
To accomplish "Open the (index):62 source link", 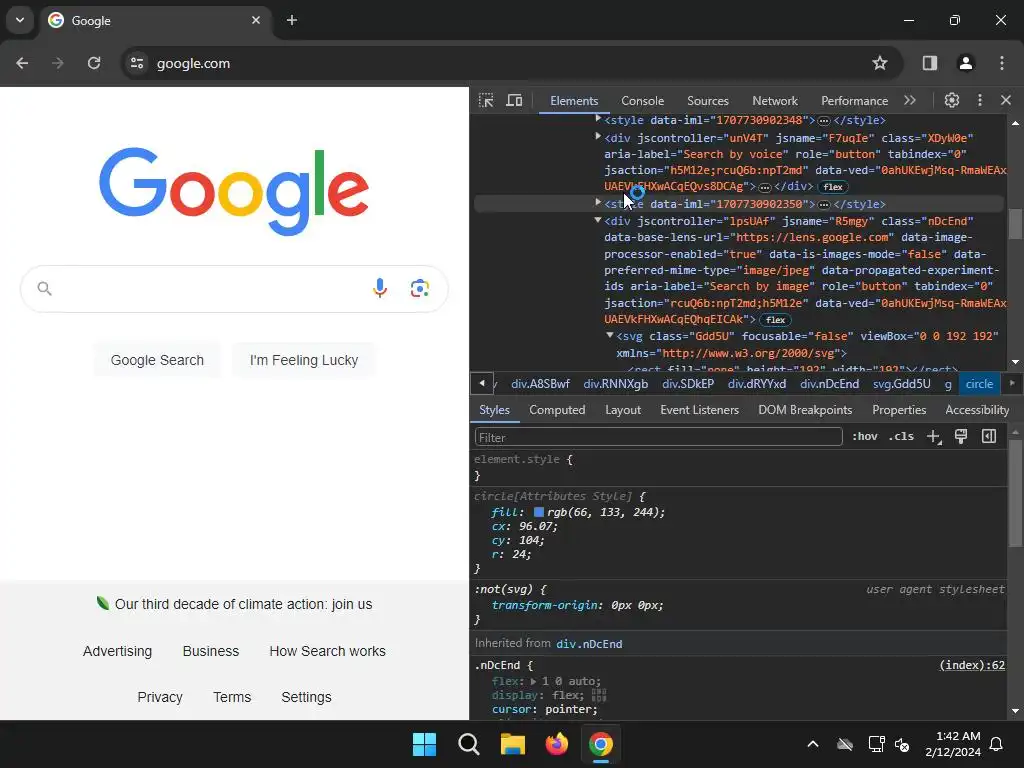I will [972, 665].
